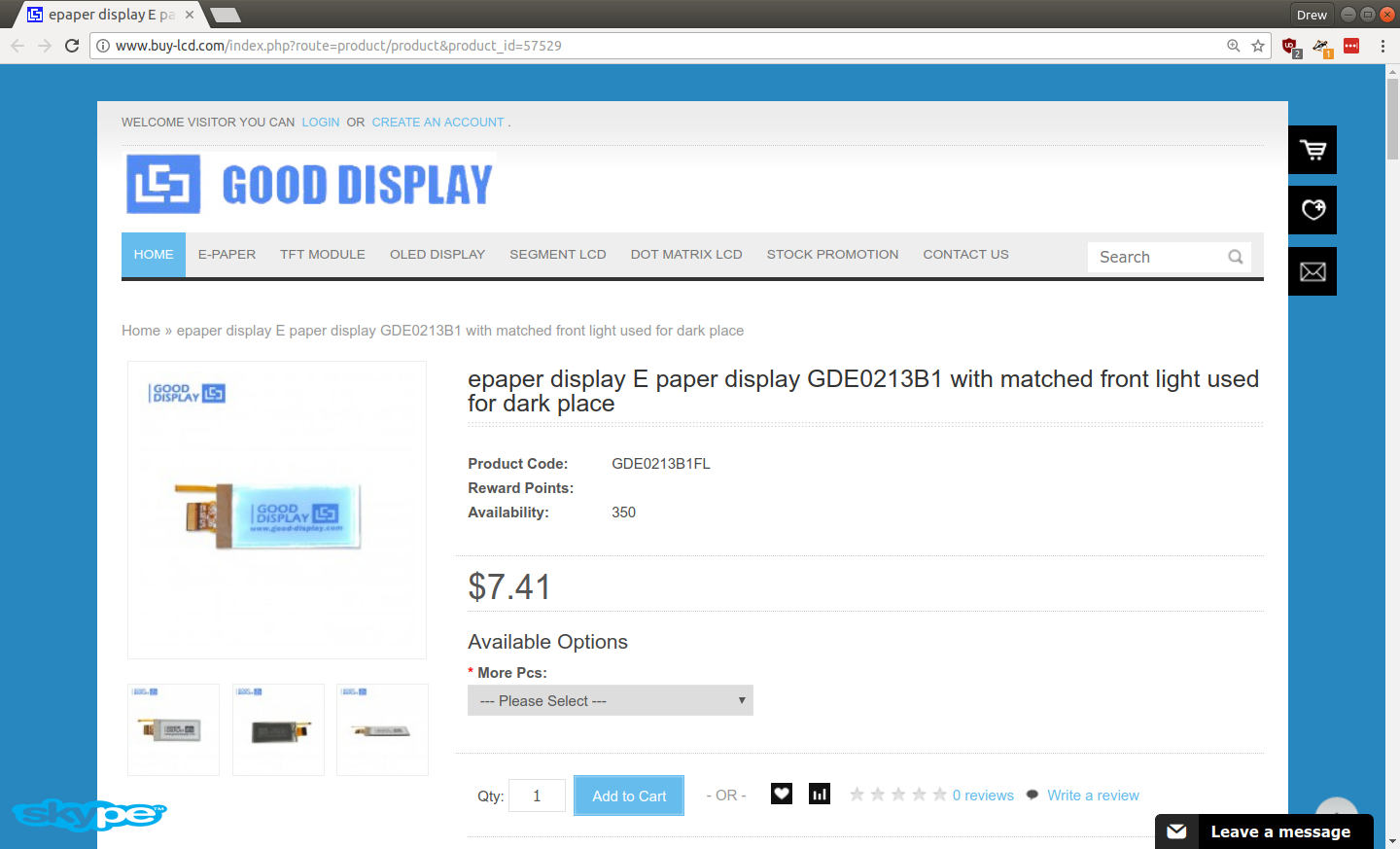Click the Qty quantity field

pos(537,796)
